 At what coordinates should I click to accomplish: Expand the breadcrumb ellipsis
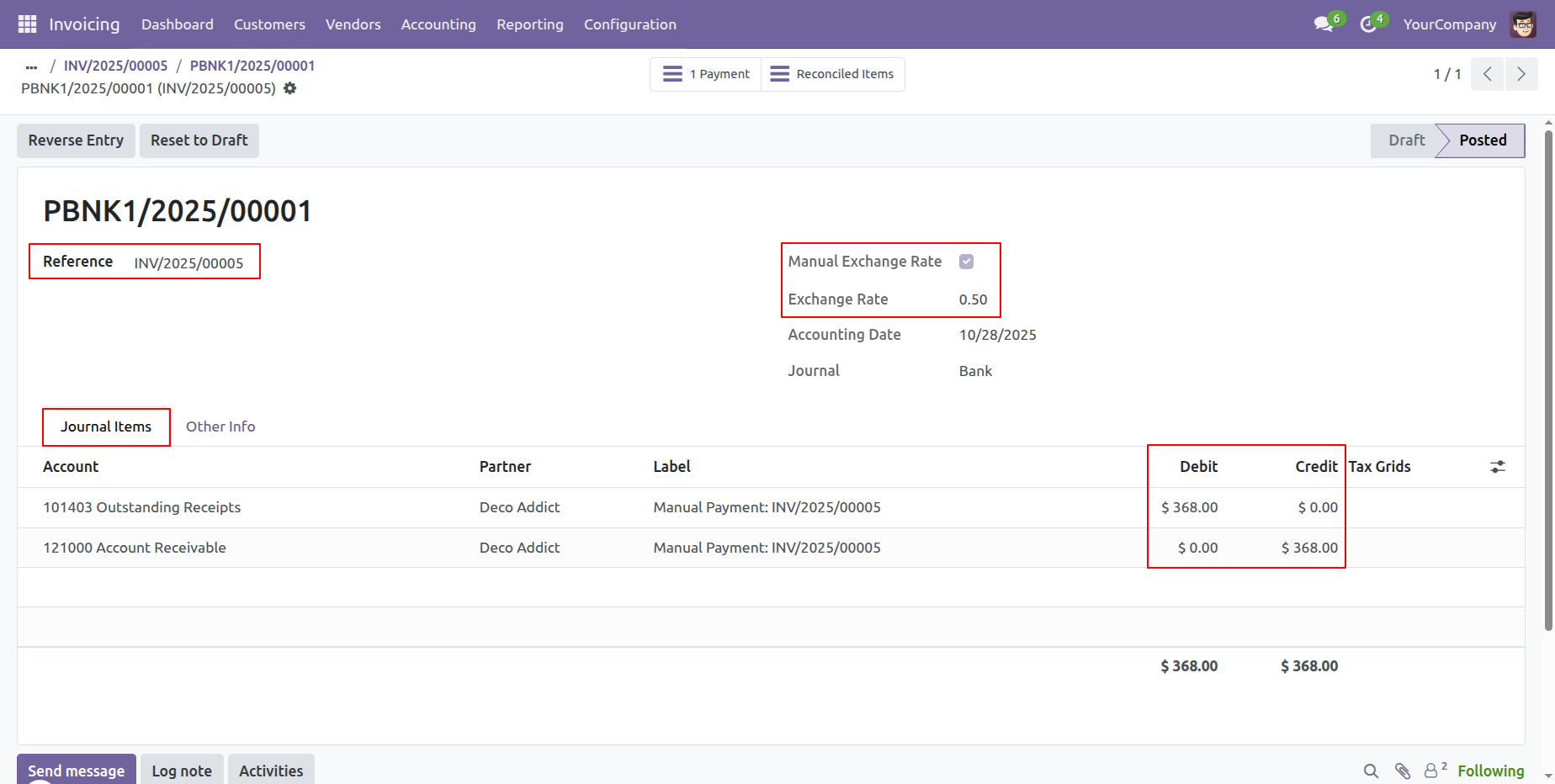point(31,66)
